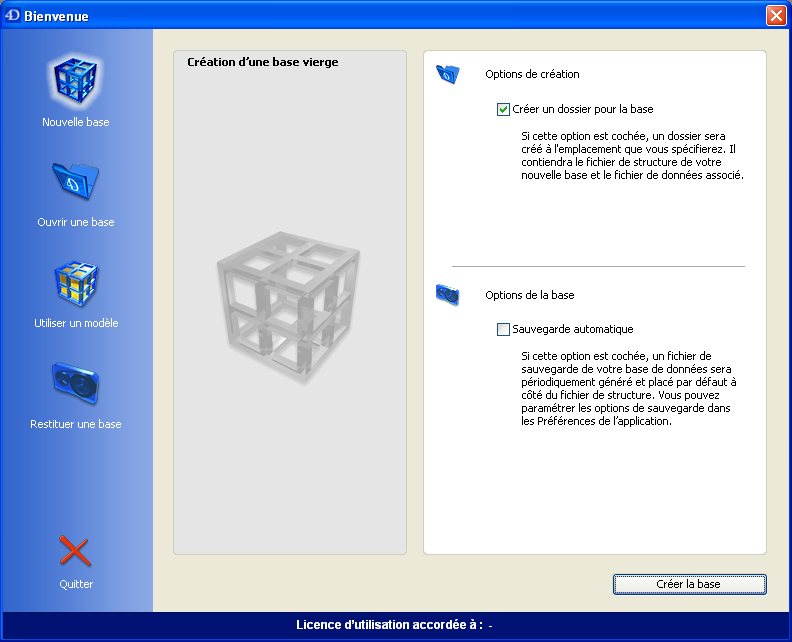The height and width of the screenshot is (642, 792).
Task: Click the Options de création icon
Action: coord(447,74)
